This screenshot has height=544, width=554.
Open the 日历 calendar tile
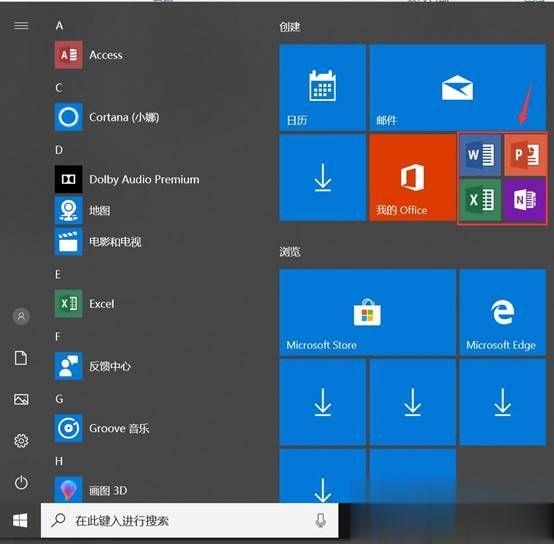pyautogui.click(x=323, y=87)
